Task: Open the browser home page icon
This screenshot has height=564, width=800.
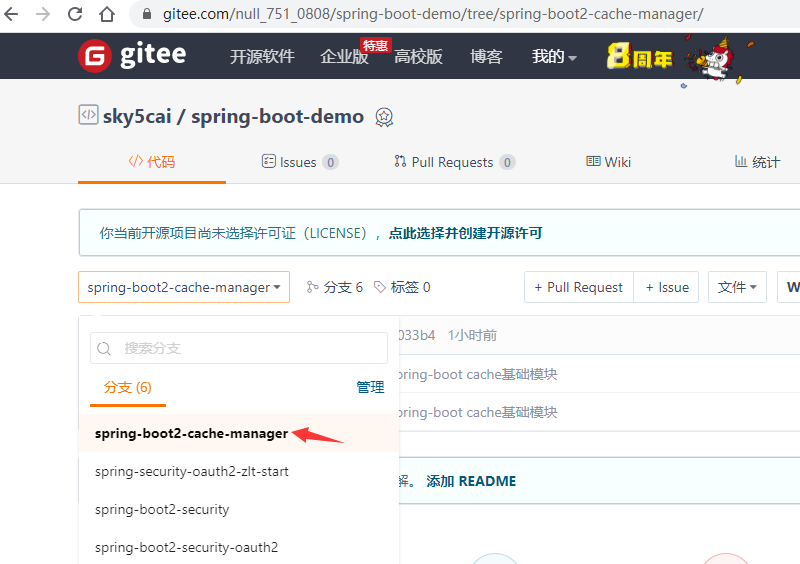Action: click(x=107, y=14)
